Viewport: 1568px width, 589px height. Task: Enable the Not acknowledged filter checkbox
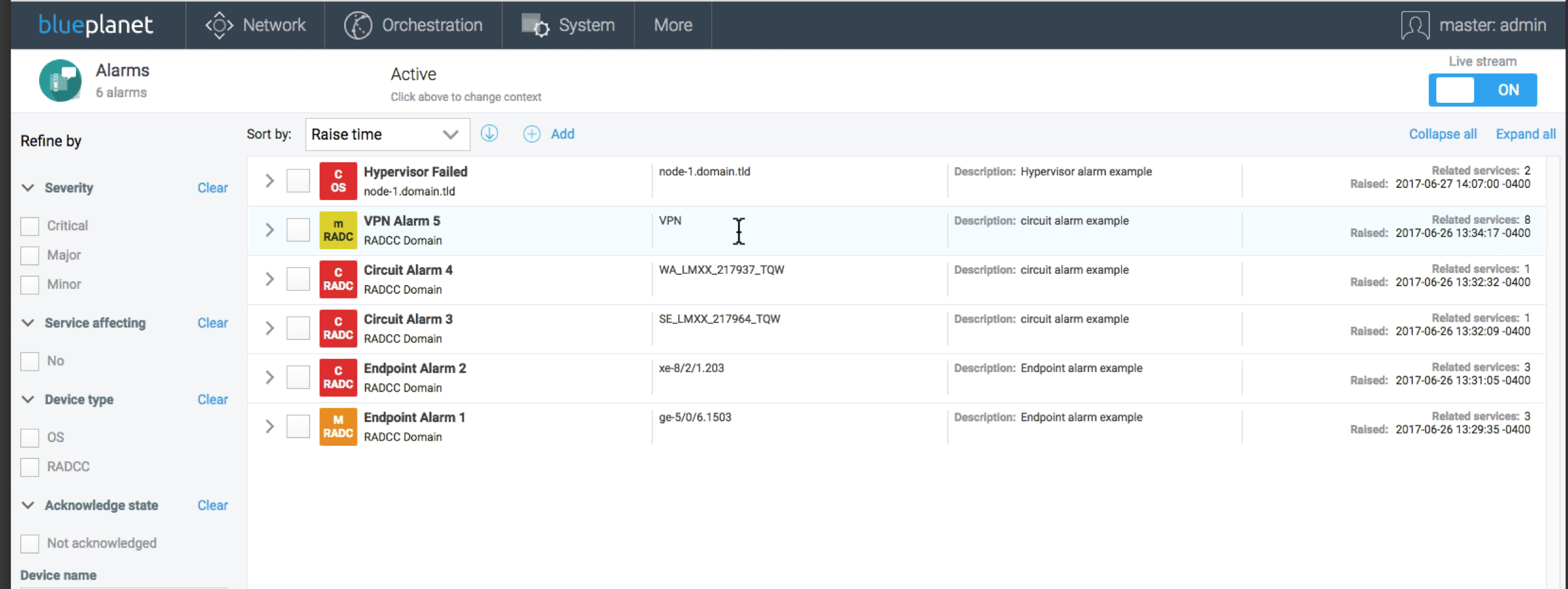(x=30, y=543)
